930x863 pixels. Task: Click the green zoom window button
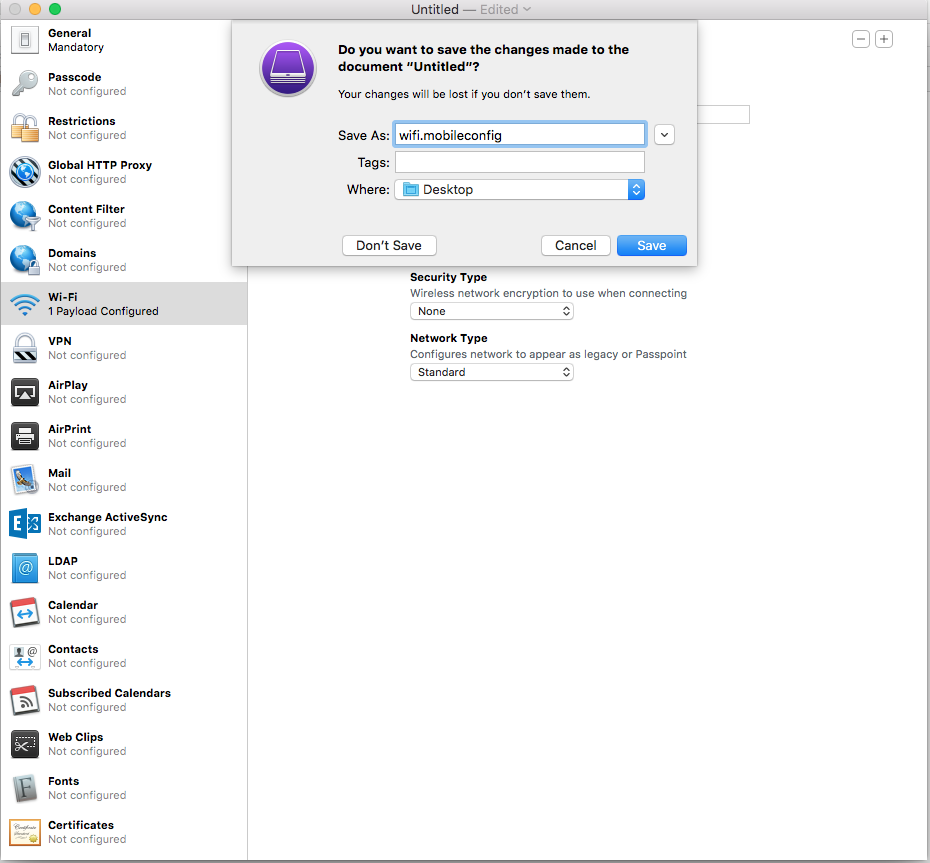coord(55,9)
